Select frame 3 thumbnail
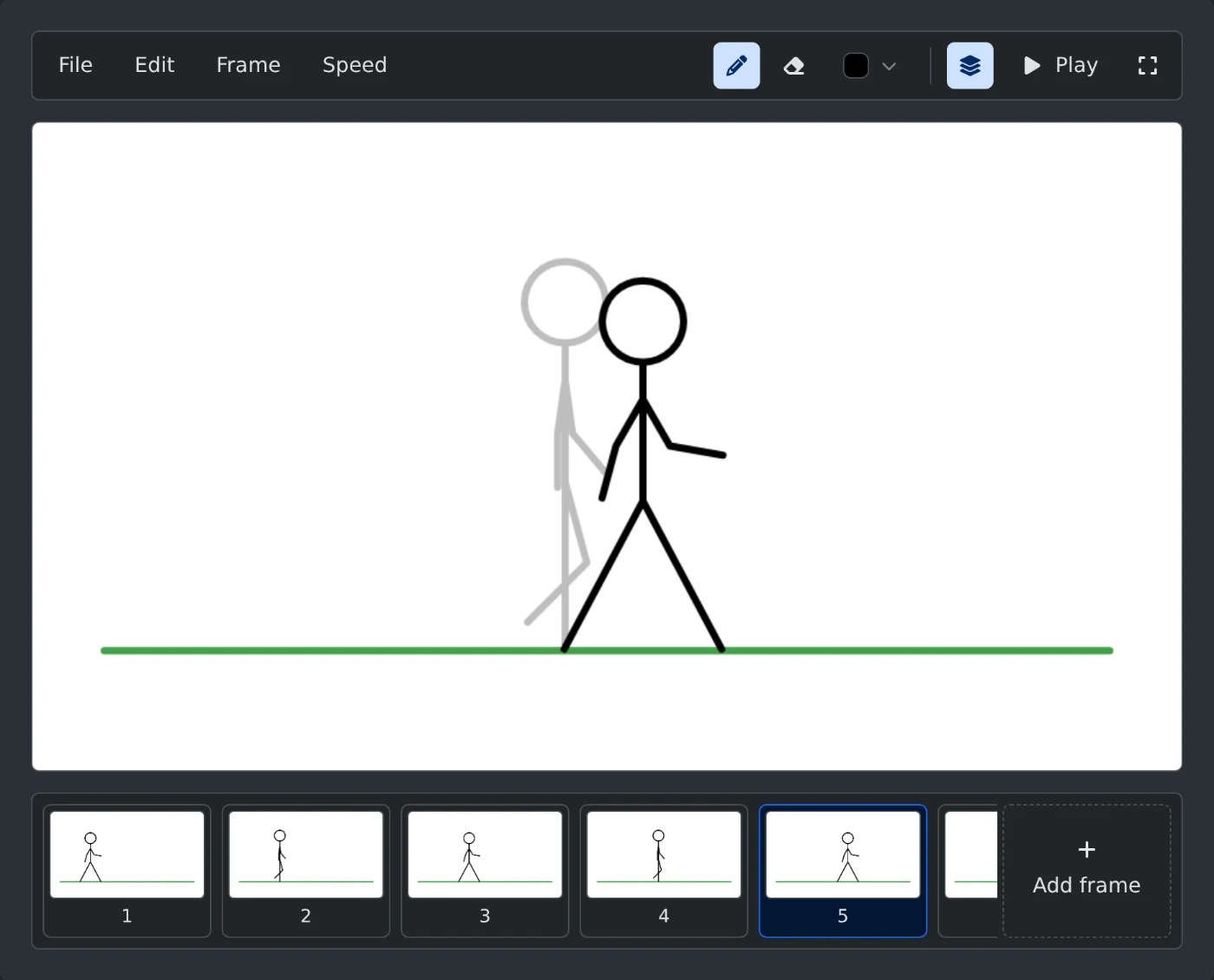The width and height of the screenshot is (1214, 980). 485,871
